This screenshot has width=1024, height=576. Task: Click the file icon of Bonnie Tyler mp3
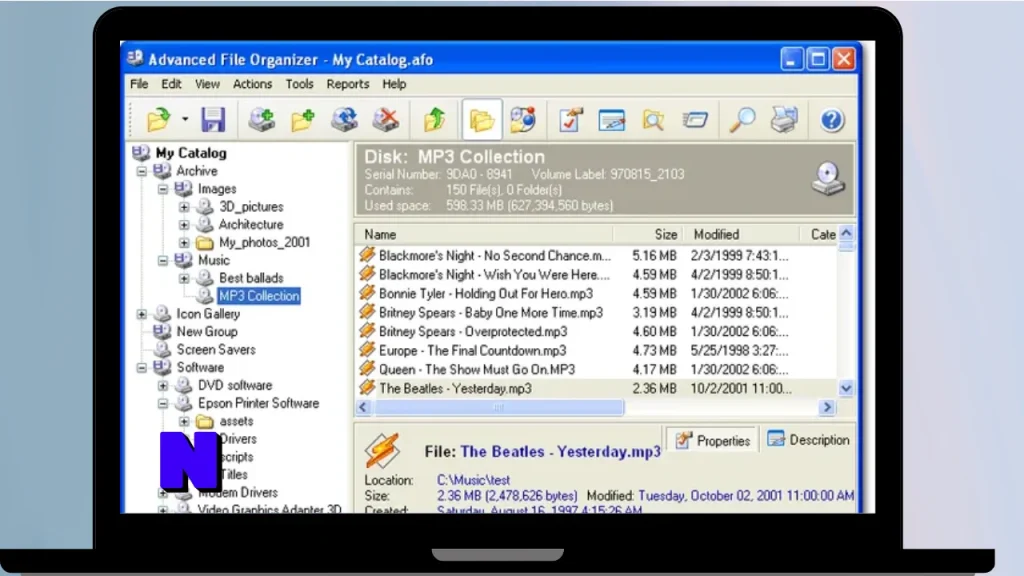point(367,293)
